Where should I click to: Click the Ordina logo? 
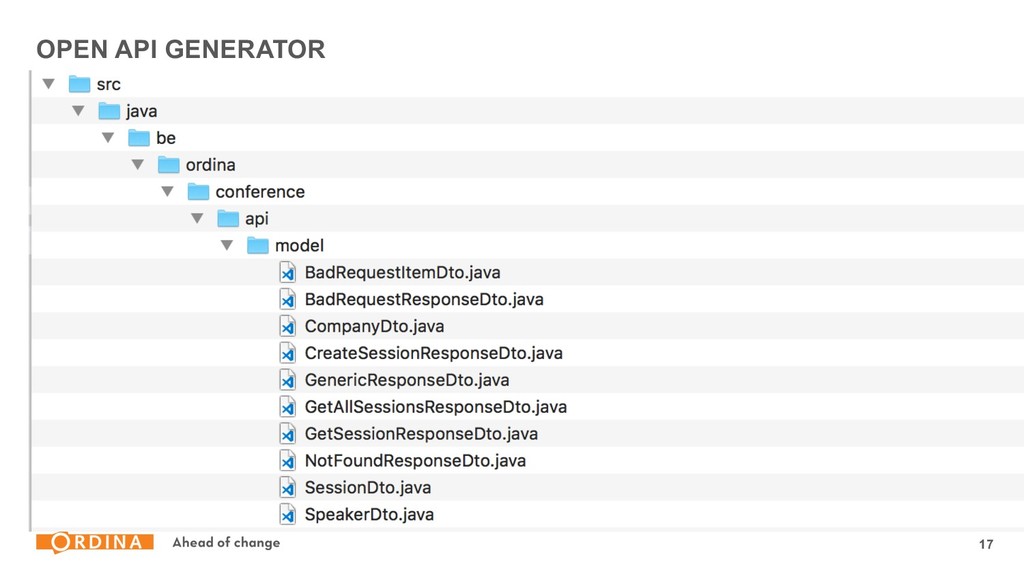(95, 542)
